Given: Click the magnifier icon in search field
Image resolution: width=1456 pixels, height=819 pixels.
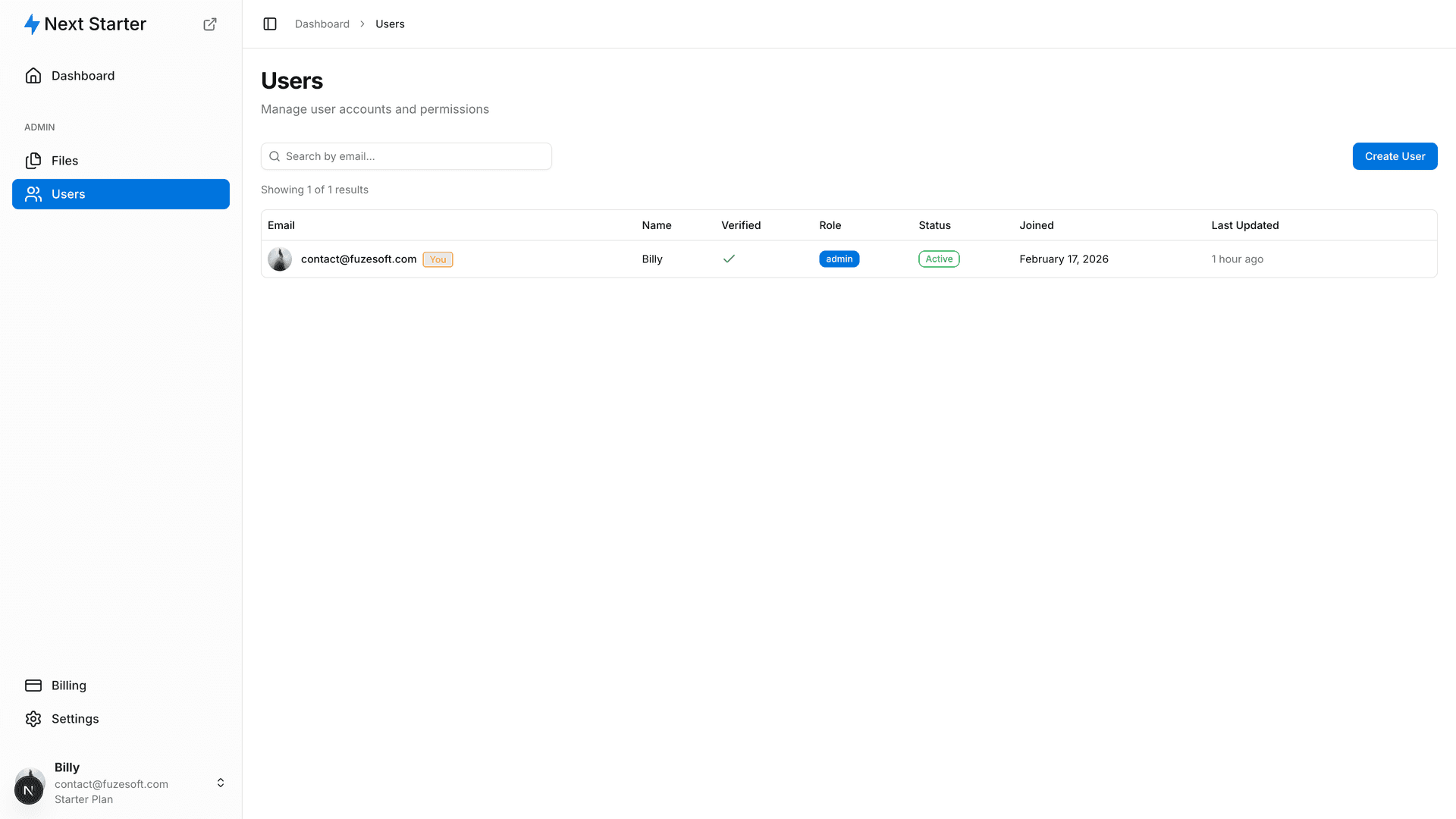Looking at the screenshot, I should 275,156.
